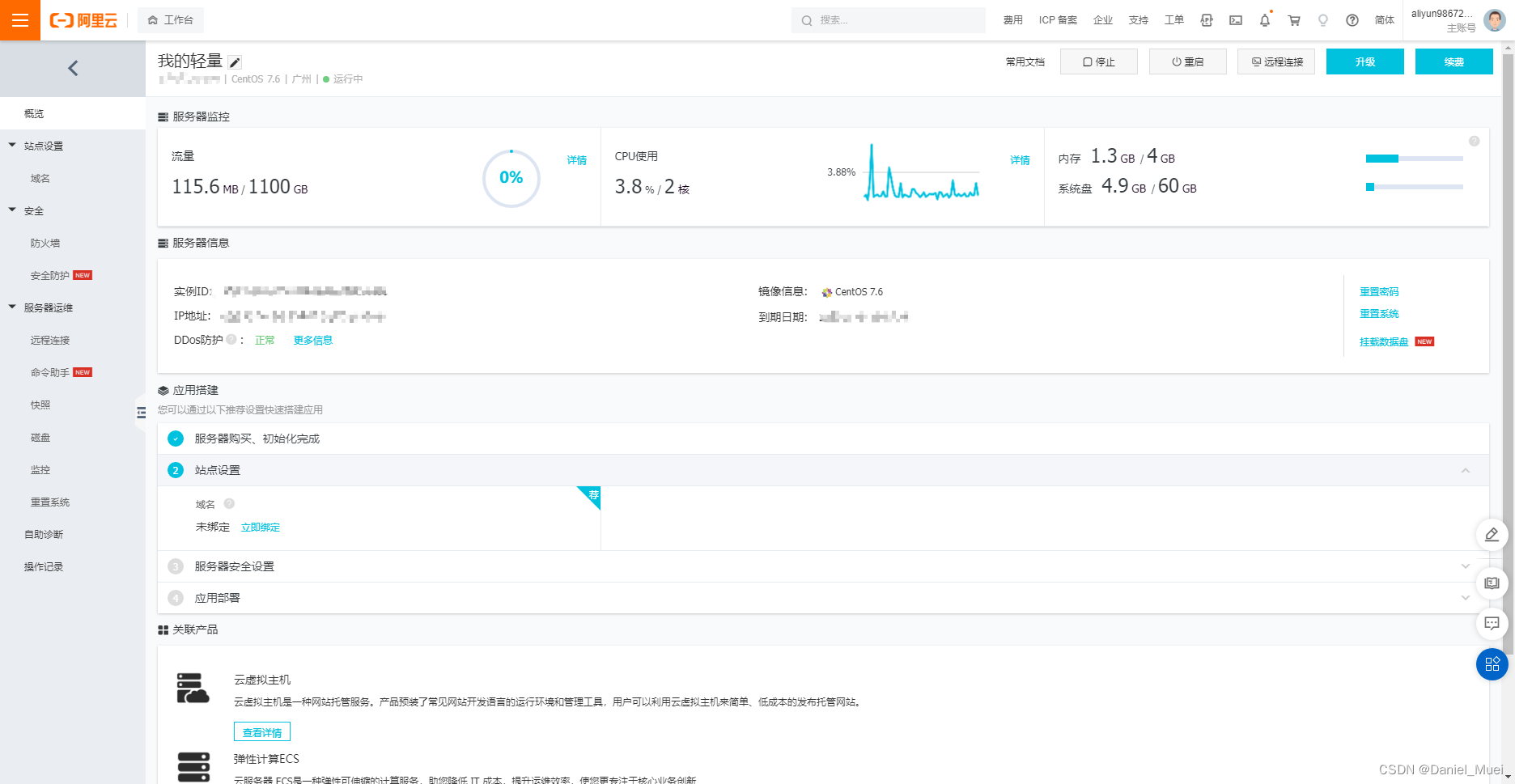Open the hamburger main menu
The height and width of the screenshot is (784, 1515).
(x=20, y=20)
